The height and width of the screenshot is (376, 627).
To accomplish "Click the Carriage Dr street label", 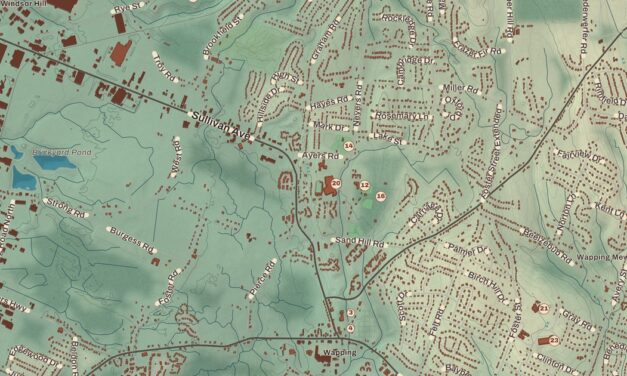I will [x=427, y=213].
